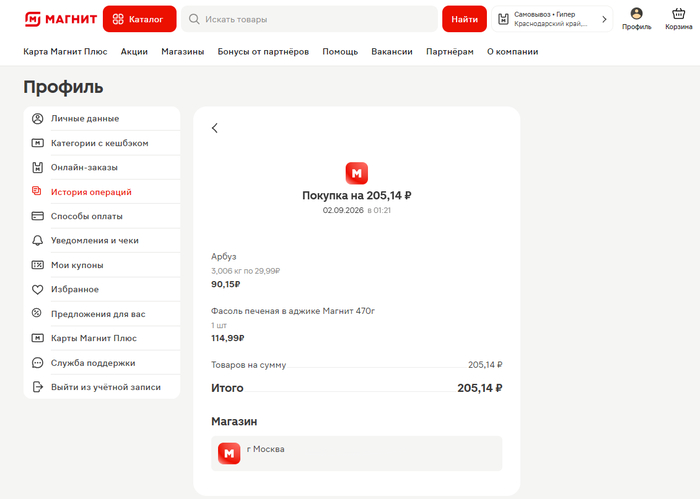Open the Корзина basket icon
This screenshot has height=499, width=700.
[678, 19]
